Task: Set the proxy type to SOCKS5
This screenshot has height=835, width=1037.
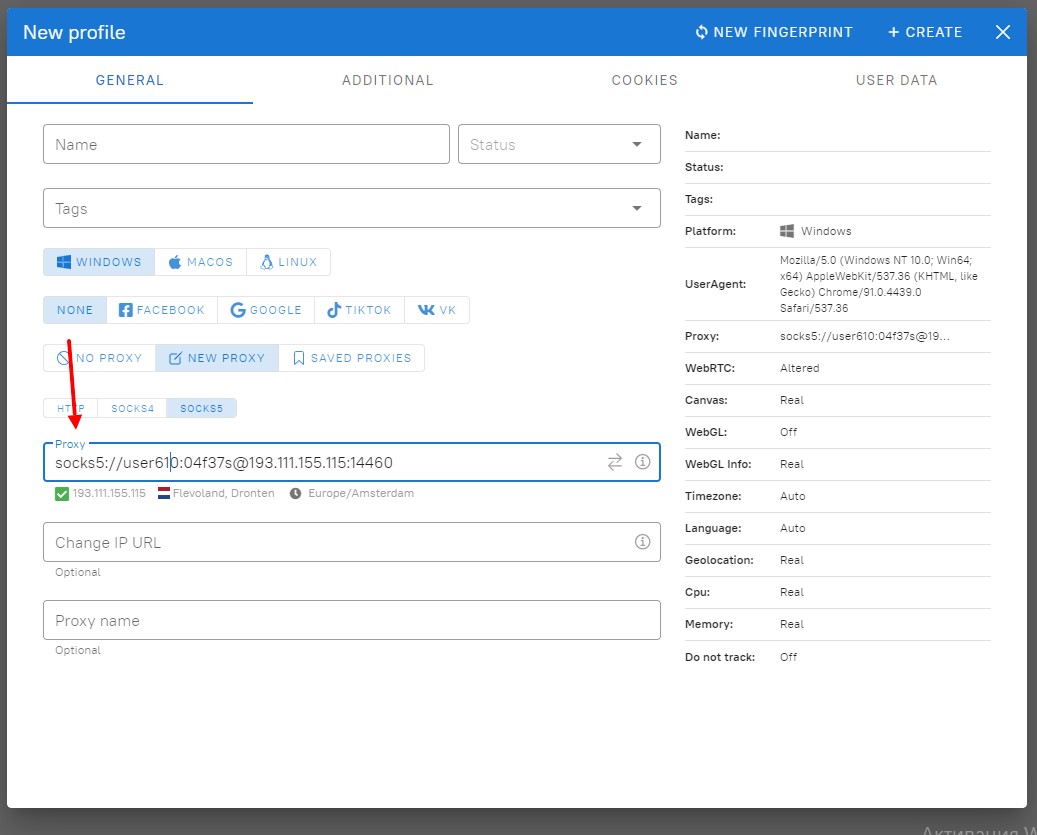Action: pos(201,409)
